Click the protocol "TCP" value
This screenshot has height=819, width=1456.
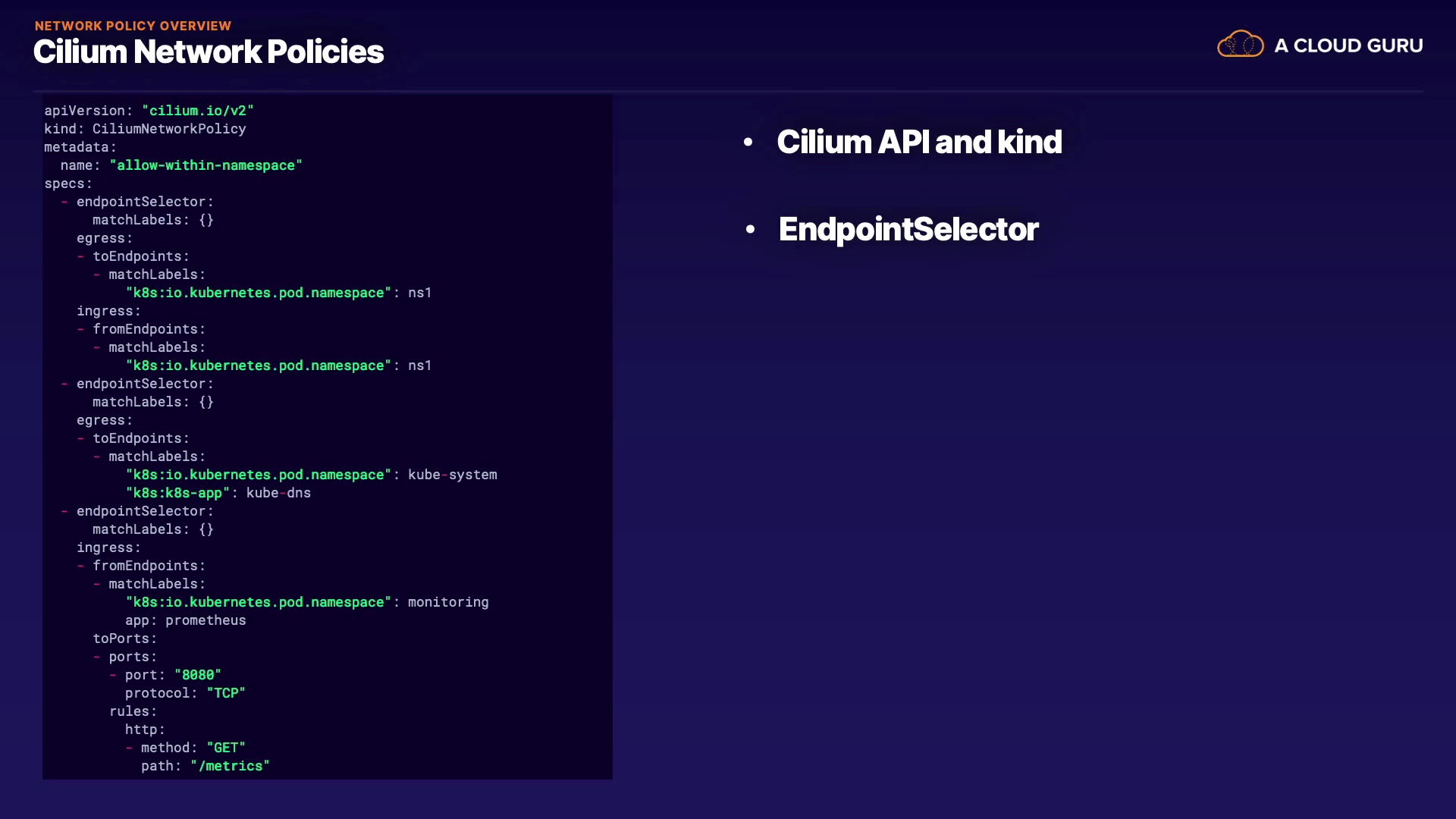coord(225,693)
